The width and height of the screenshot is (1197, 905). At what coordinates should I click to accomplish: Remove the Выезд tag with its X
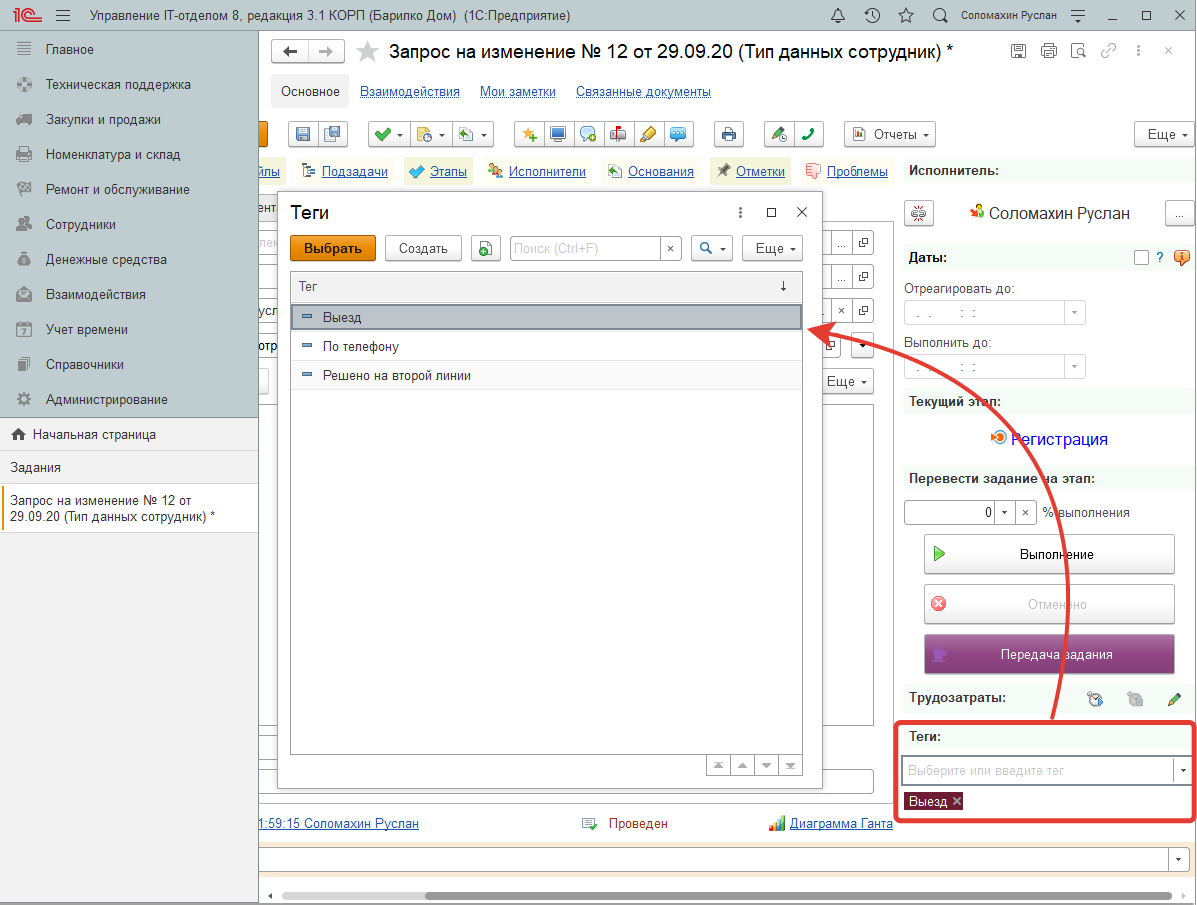(x=957, y=801)
